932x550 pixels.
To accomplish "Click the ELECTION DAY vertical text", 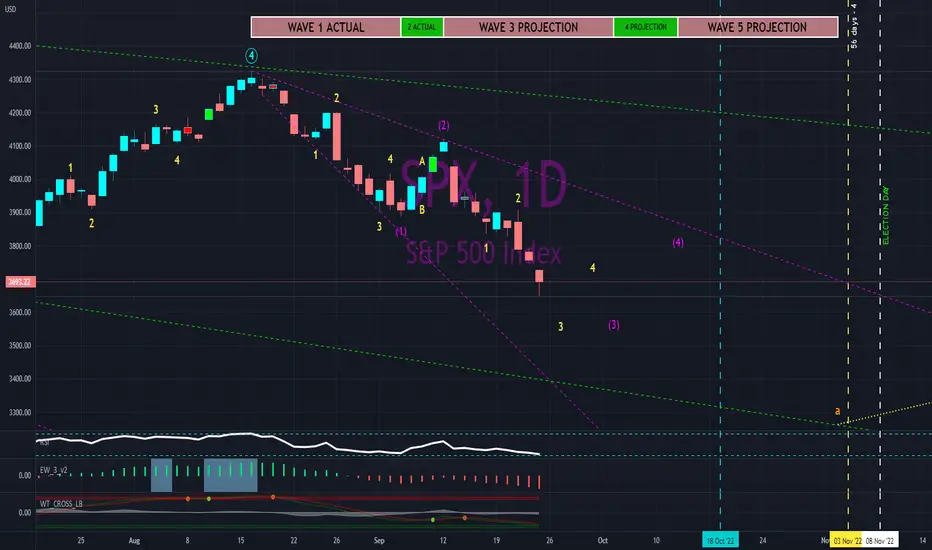I will 886,215.
